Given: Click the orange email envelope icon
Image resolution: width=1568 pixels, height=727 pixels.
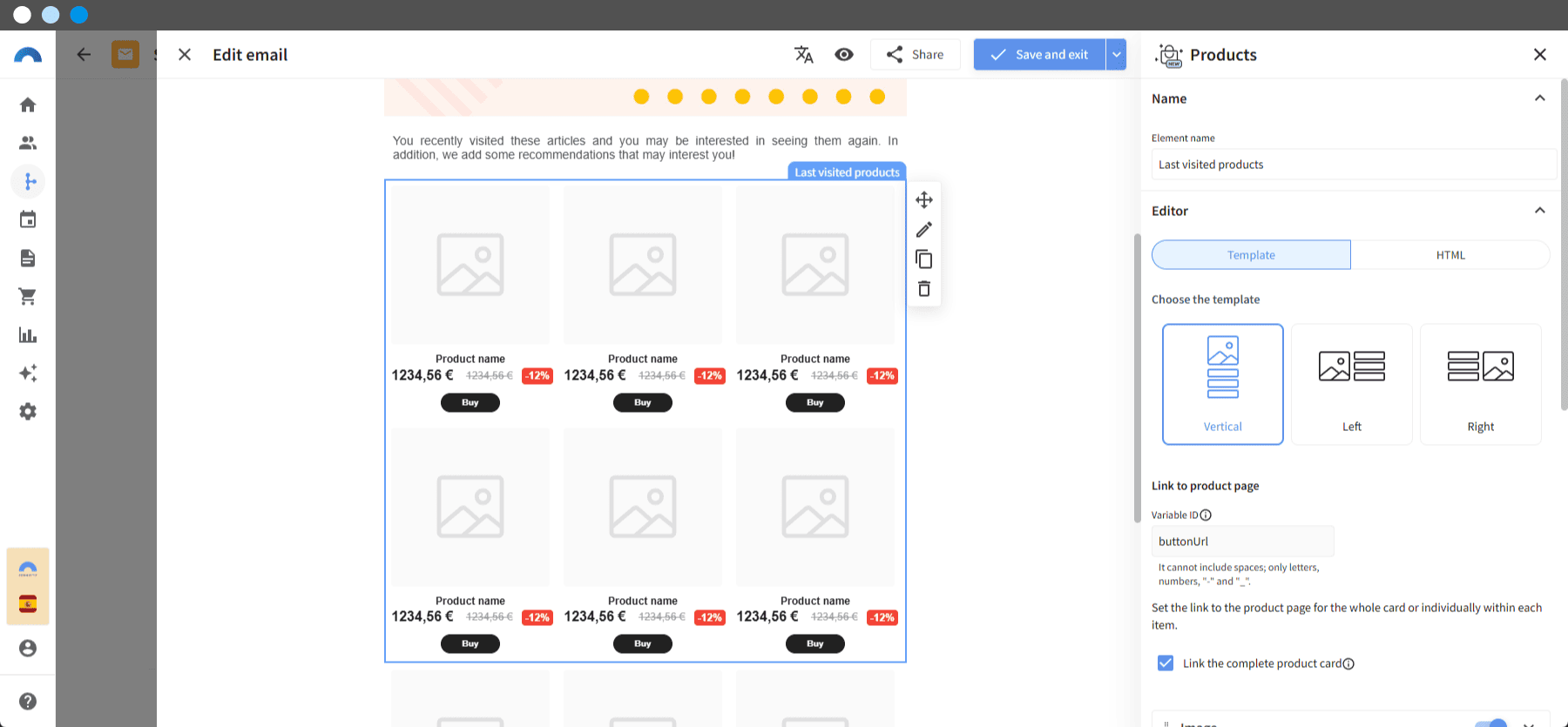Looking at the screenshot, I should [125, 54].
